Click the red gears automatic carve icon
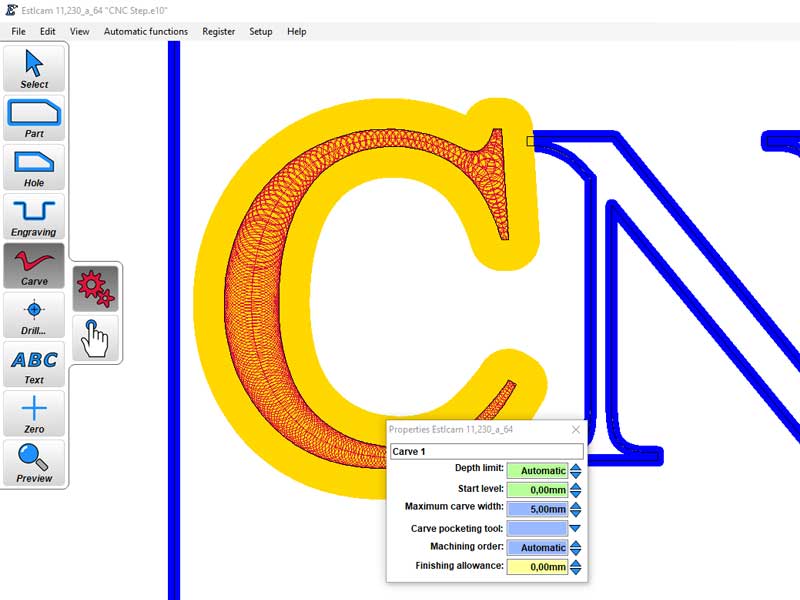The width and height of the screenshot is (800, 600). [x=96, y=288]
